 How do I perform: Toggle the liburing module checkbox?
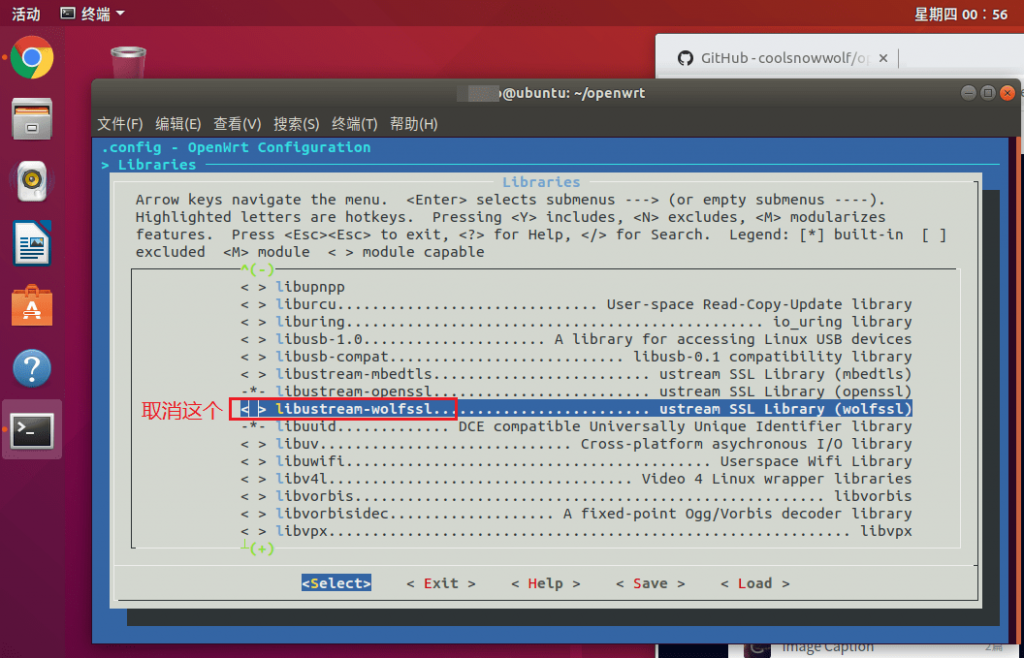(x=253, y=322)
